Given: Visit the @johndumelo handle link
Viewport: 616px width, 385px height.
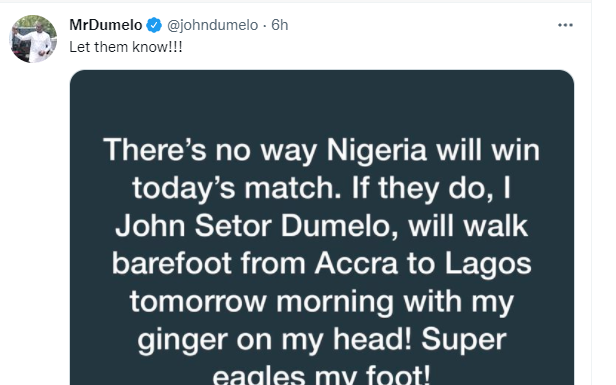Looking at the screenshot, I should [x=213, y=25].
